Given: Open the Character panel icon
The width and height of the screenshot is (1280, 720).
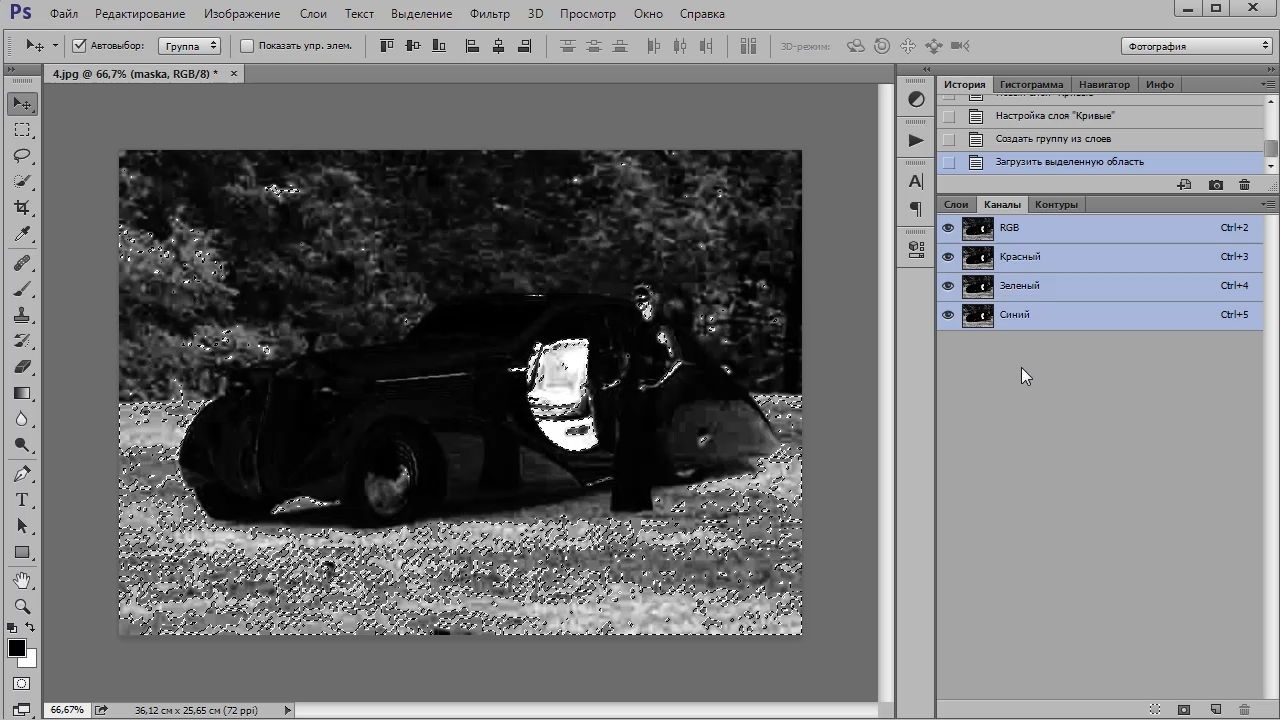Looking at the screenshot, I should (x=916, y=182).
